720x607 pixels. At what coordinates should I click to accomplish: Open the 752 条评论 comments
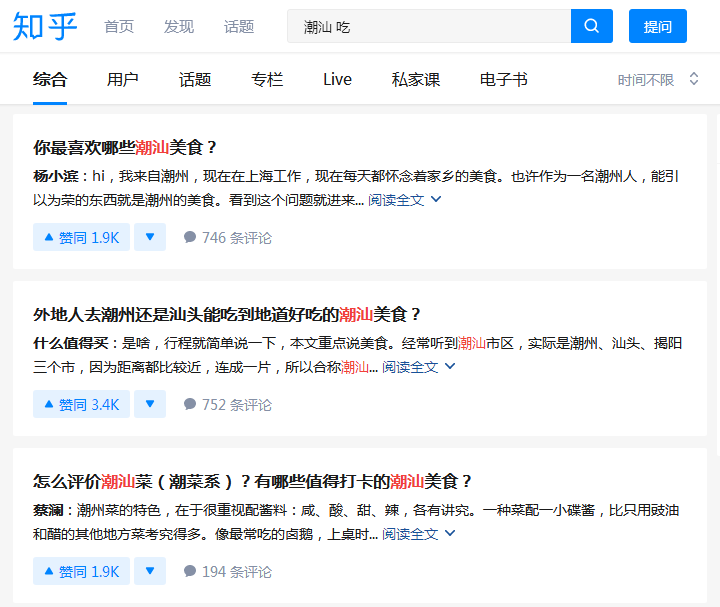click(x=227, y=404)
